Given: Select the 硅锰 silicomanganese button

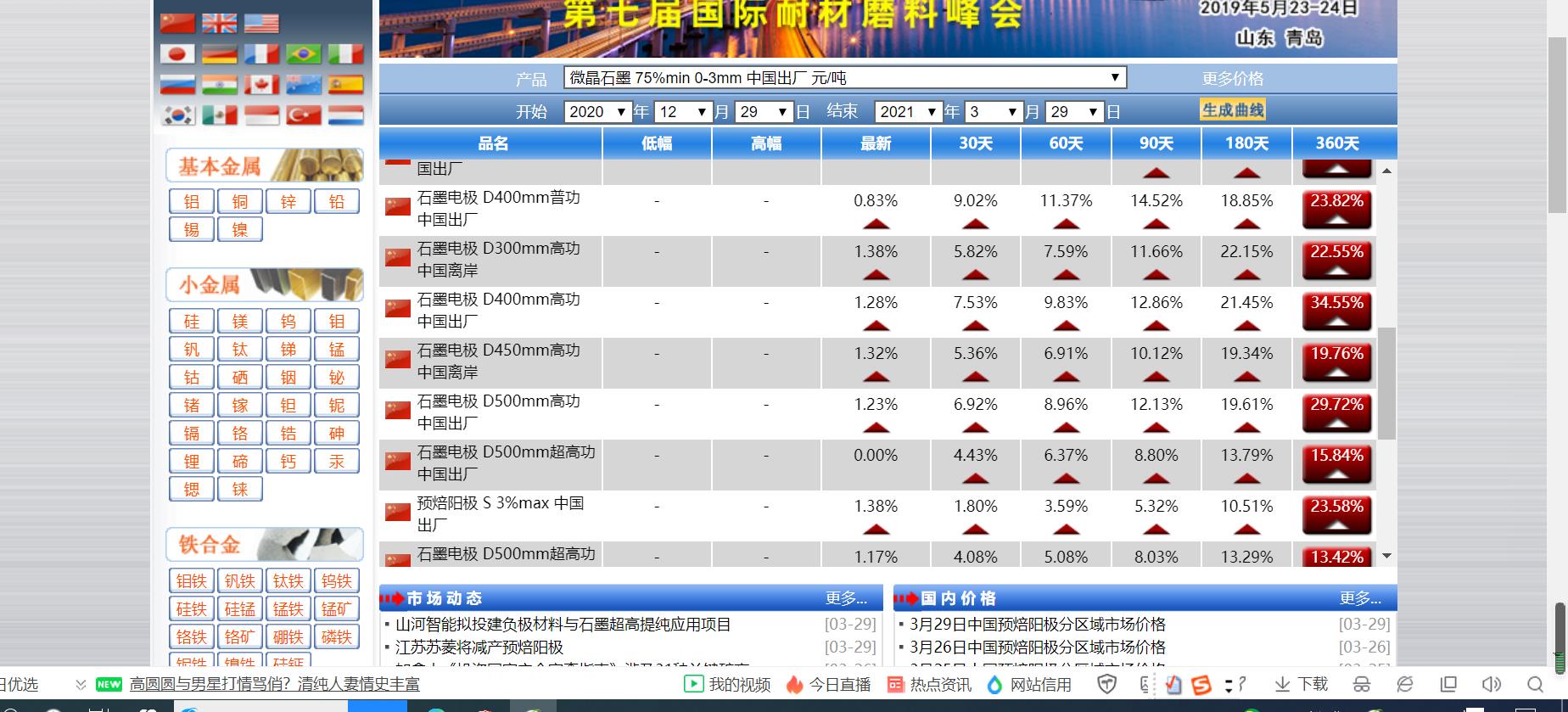Looking at the screenshot, I should 240,608.
